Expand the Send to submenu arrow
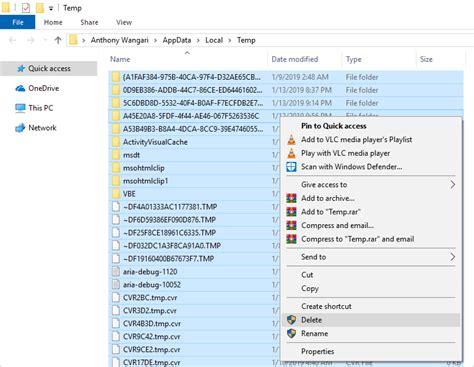Screen dimensions: 474x367 coord(452,257)
